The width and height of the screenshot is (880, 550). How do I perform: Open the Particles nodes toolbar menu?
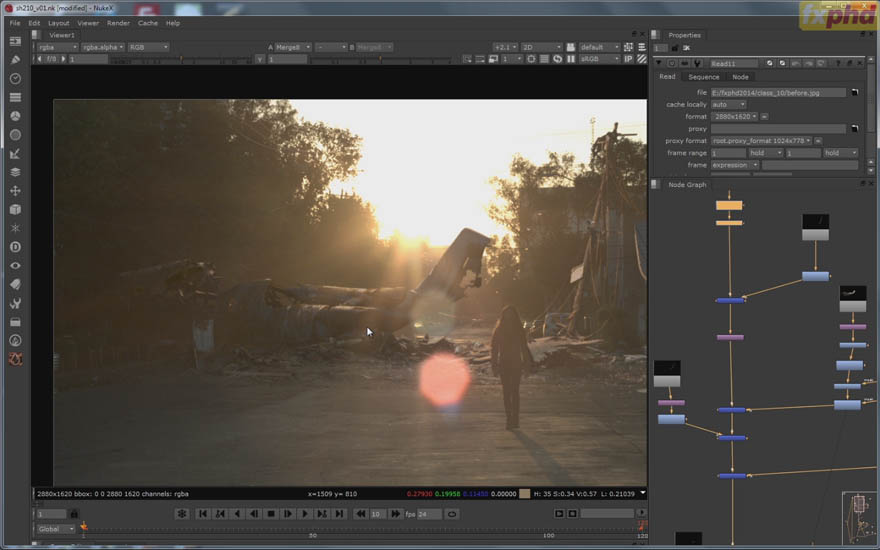coord(15,228)
